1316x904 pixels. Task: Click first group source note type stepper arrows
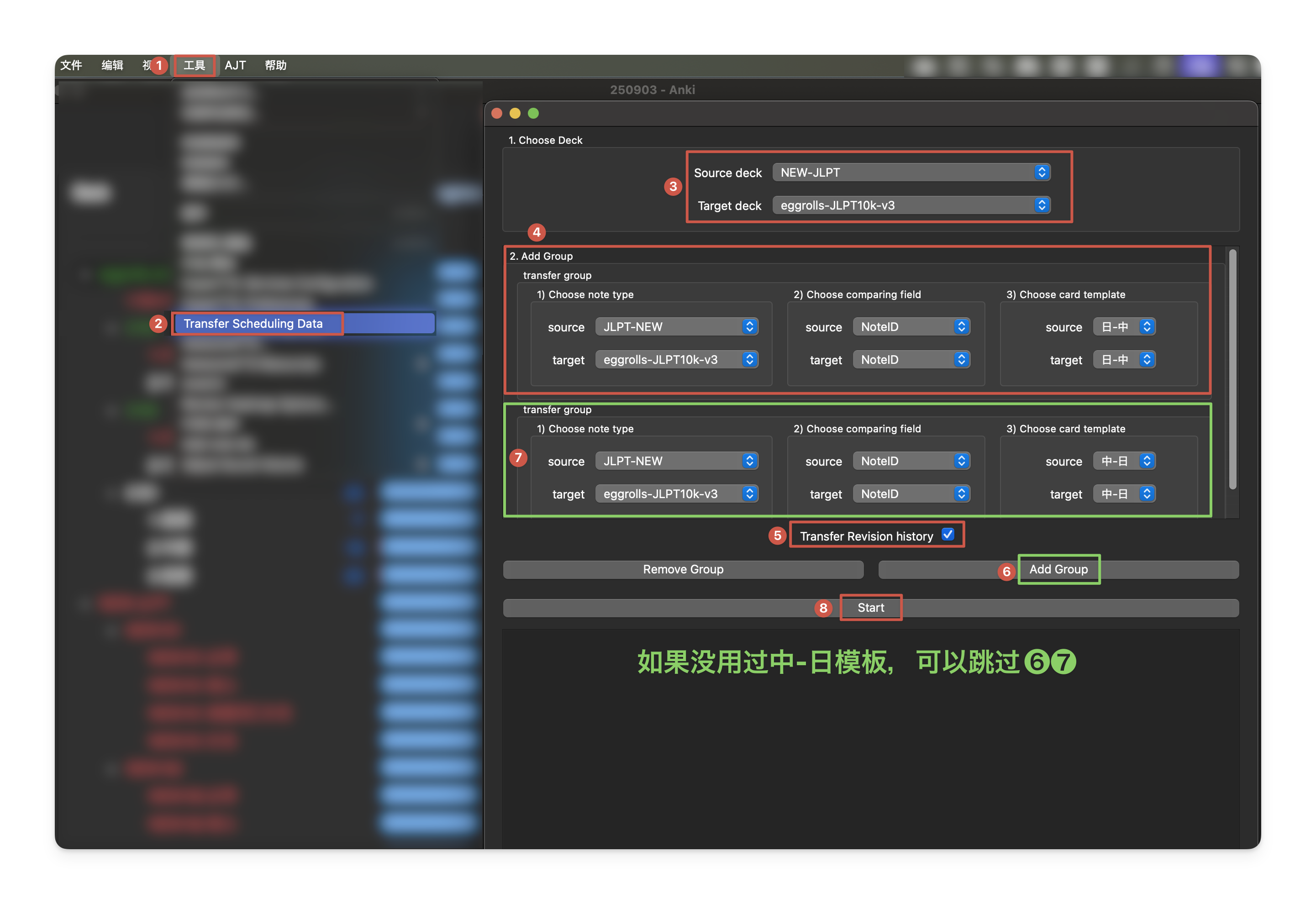749,327
